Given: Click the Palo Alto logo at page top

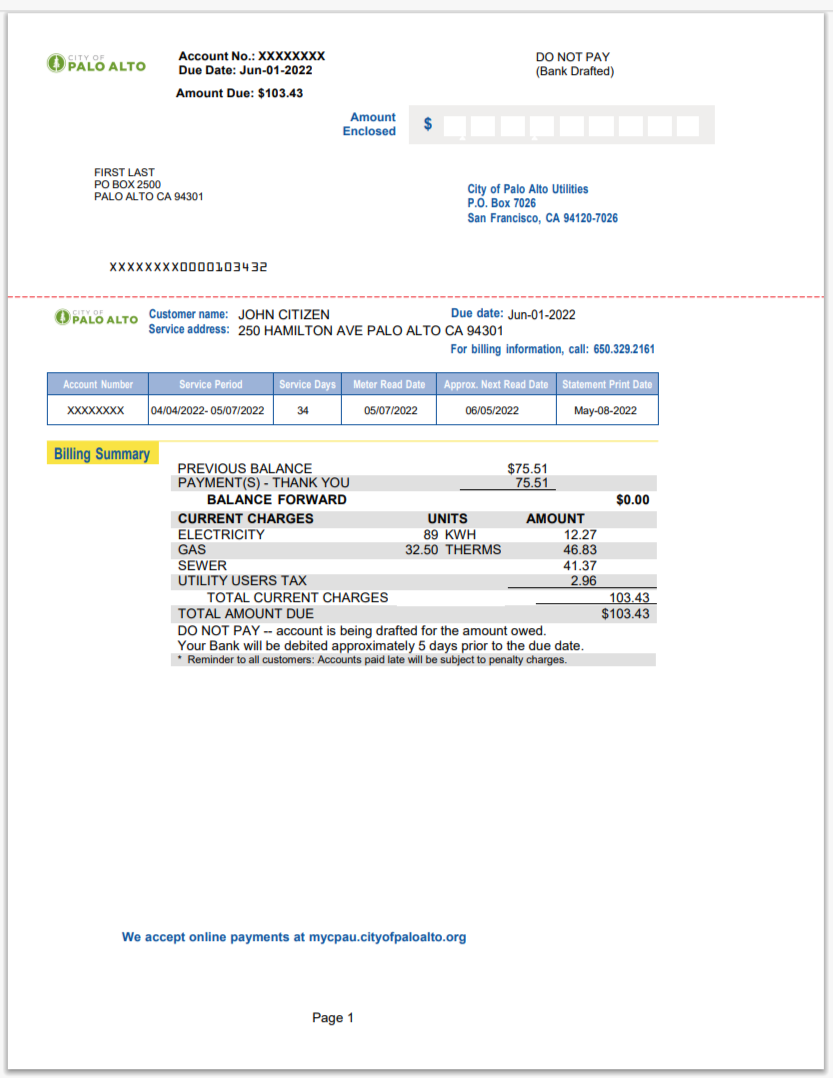Looking at the screenshot, I should (96, 64).
